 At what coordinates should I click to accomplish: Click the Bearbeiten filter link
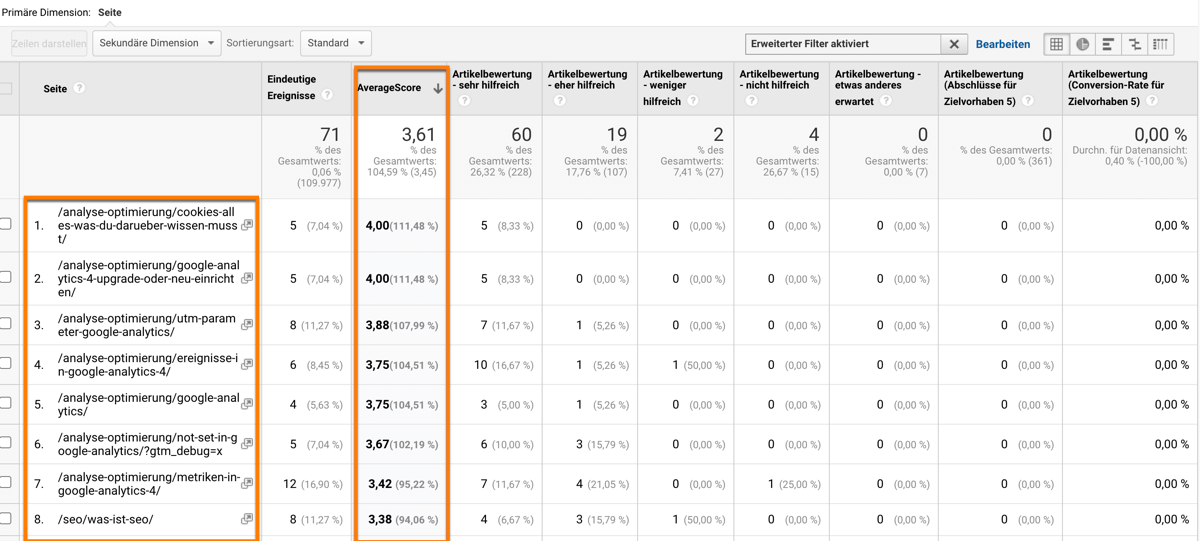tap(1002, 44)
